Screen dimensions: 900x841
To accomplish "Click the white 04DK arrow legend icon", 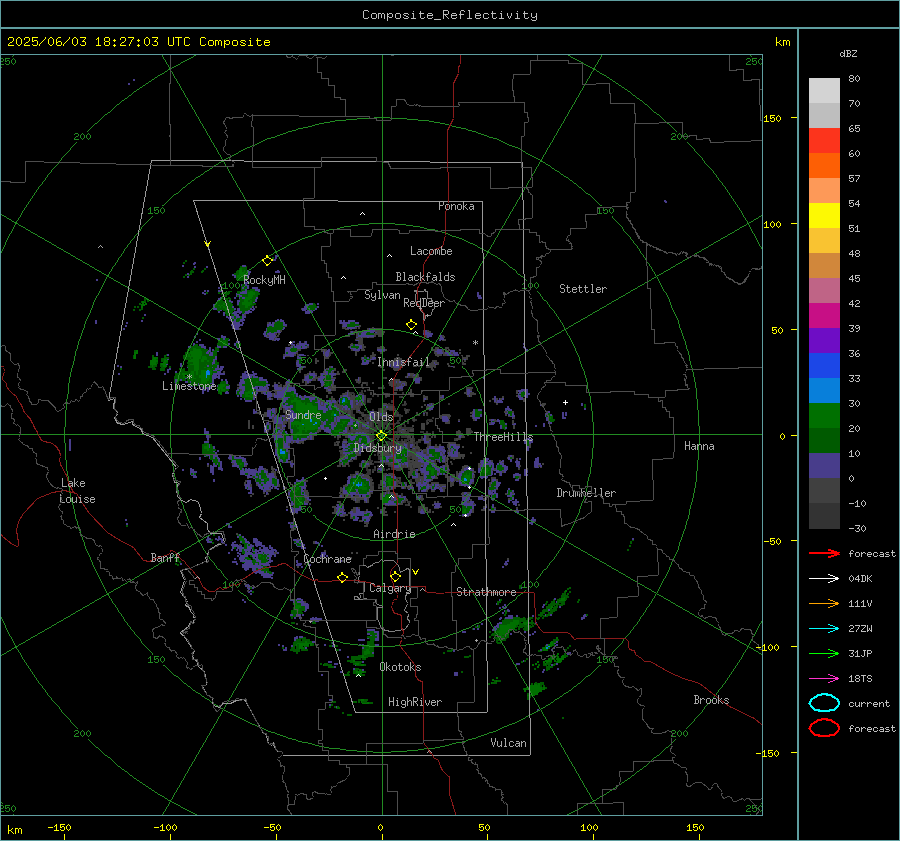I will coord(824,579).
